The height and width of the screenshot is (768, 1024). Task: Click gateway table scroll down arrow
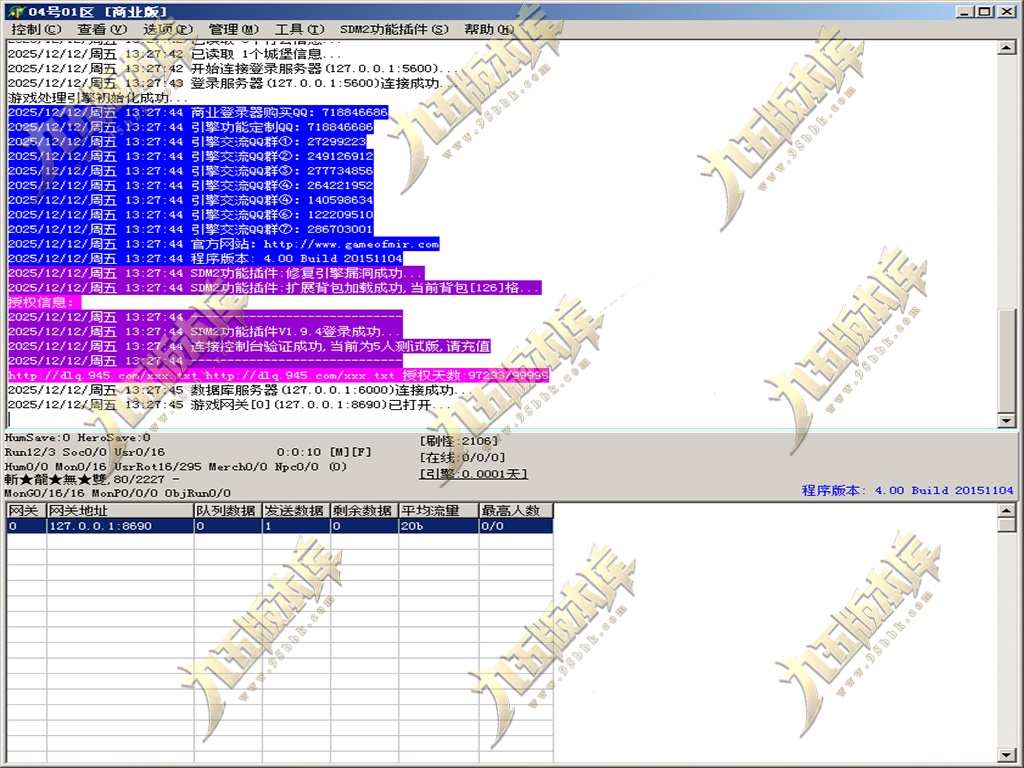click(1007, 755)
